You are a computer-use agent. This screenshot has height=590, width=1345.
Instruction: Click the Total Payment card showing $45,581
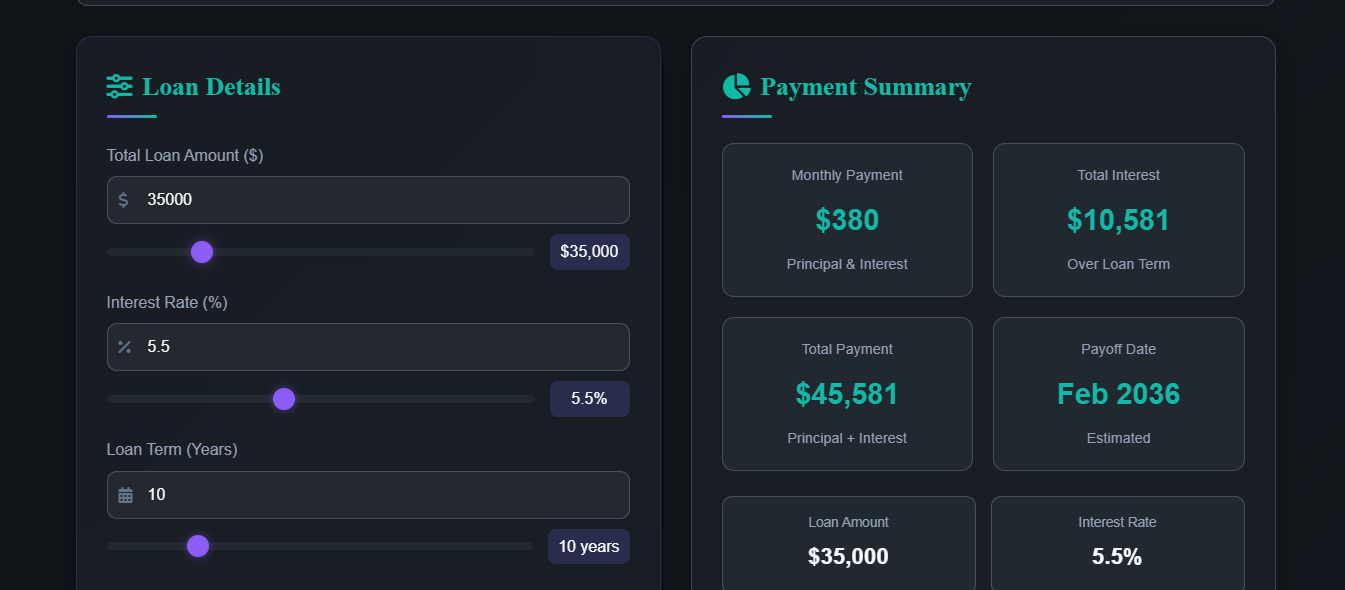click(847, 393)
